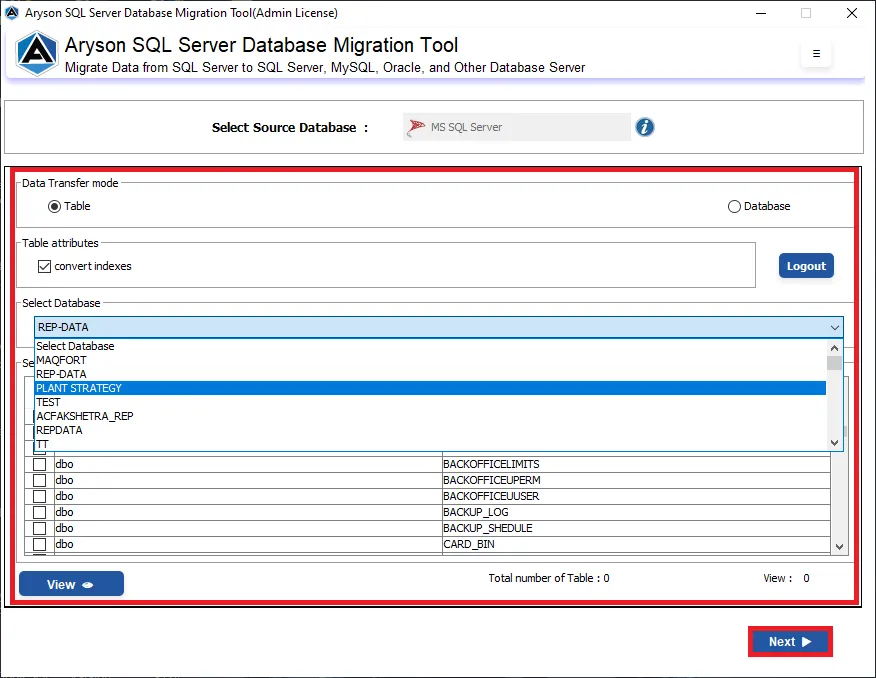The width and height of the screenshot is (876, 678).
Task: Click the table list scrollbar down arrow
Action: click(x=839, y=547)
